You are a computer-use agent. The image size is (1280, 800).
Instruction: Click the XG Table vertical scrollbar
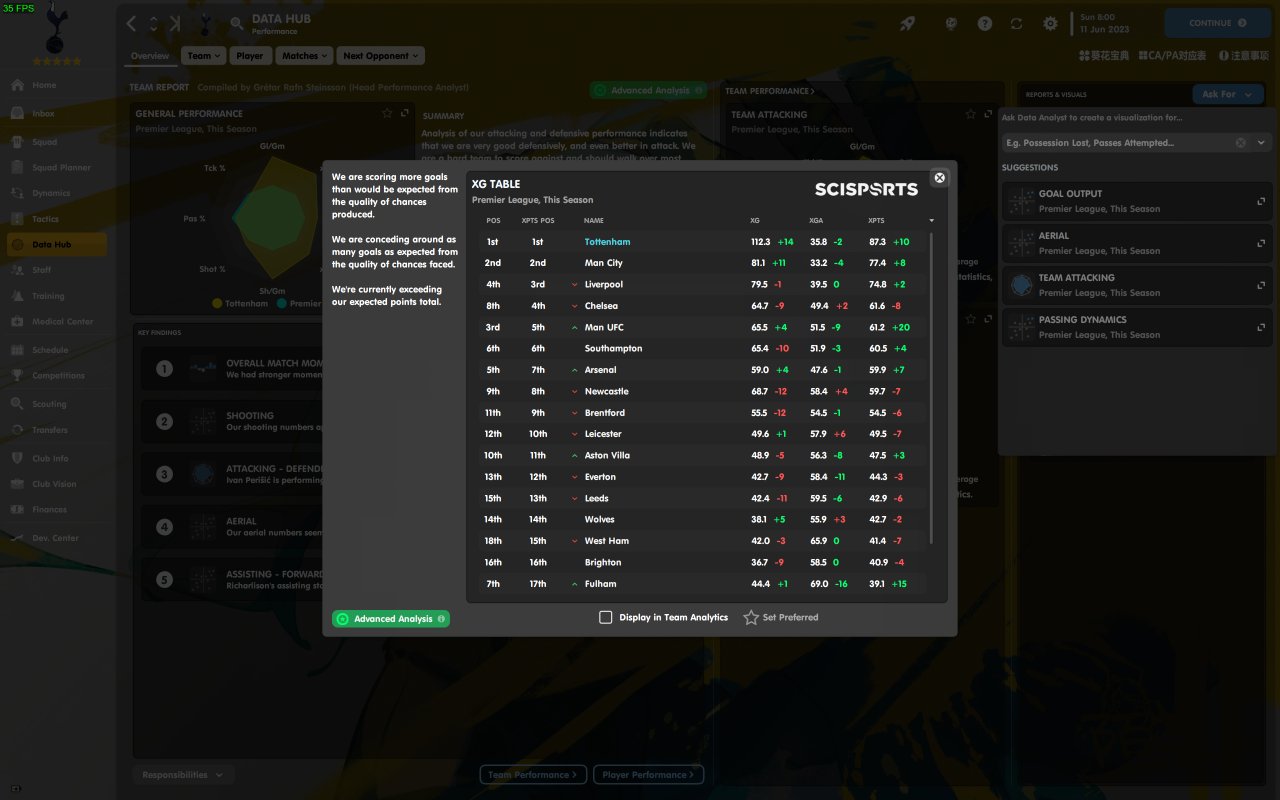[931, 388]
